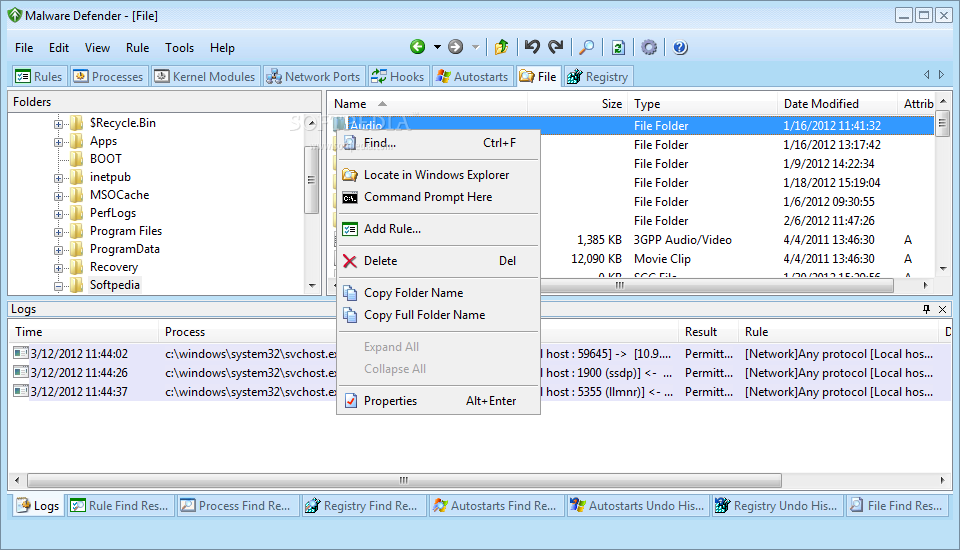This screenshot has width=960, height=550.
Task: Open the File Find Results tab
Action: 896,505
